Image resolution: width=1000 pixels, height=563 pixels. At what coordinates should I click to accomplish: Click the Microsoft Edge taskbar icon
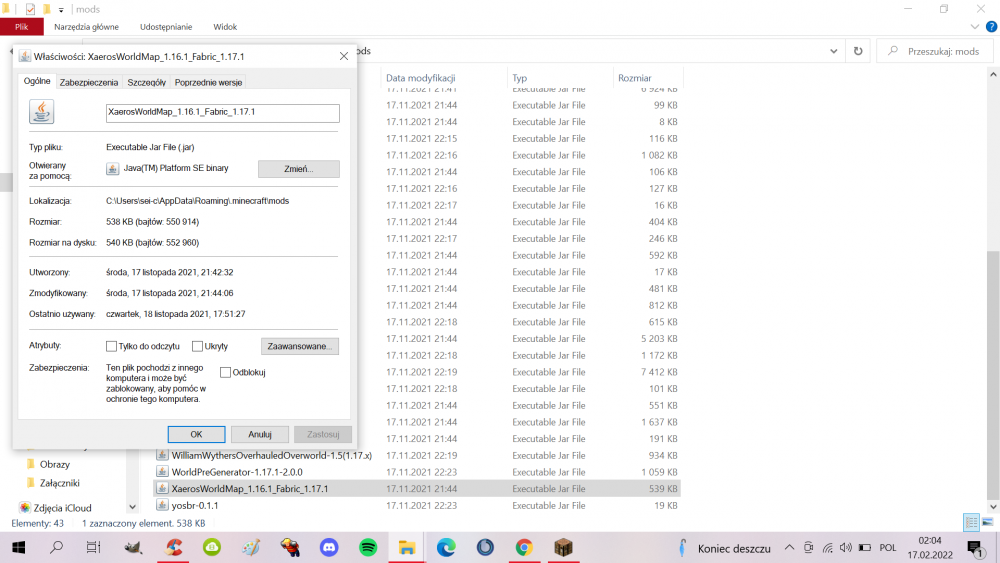point(446,547)
